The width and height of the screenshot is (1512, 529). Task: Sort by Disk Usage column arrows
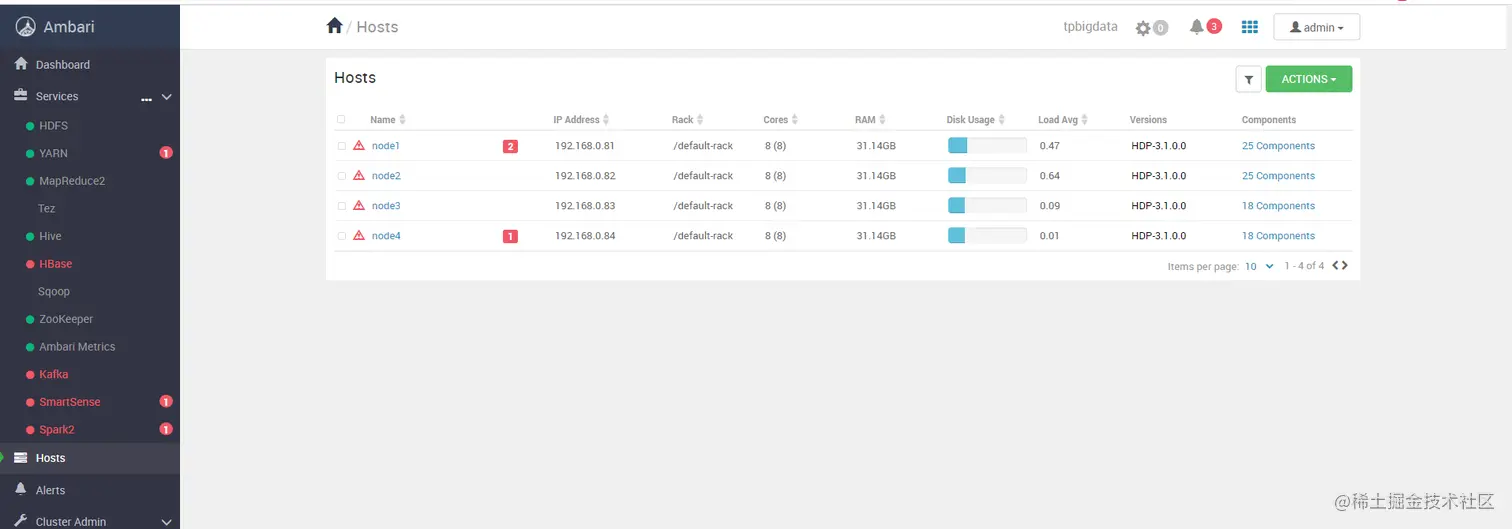(1002, 120)
